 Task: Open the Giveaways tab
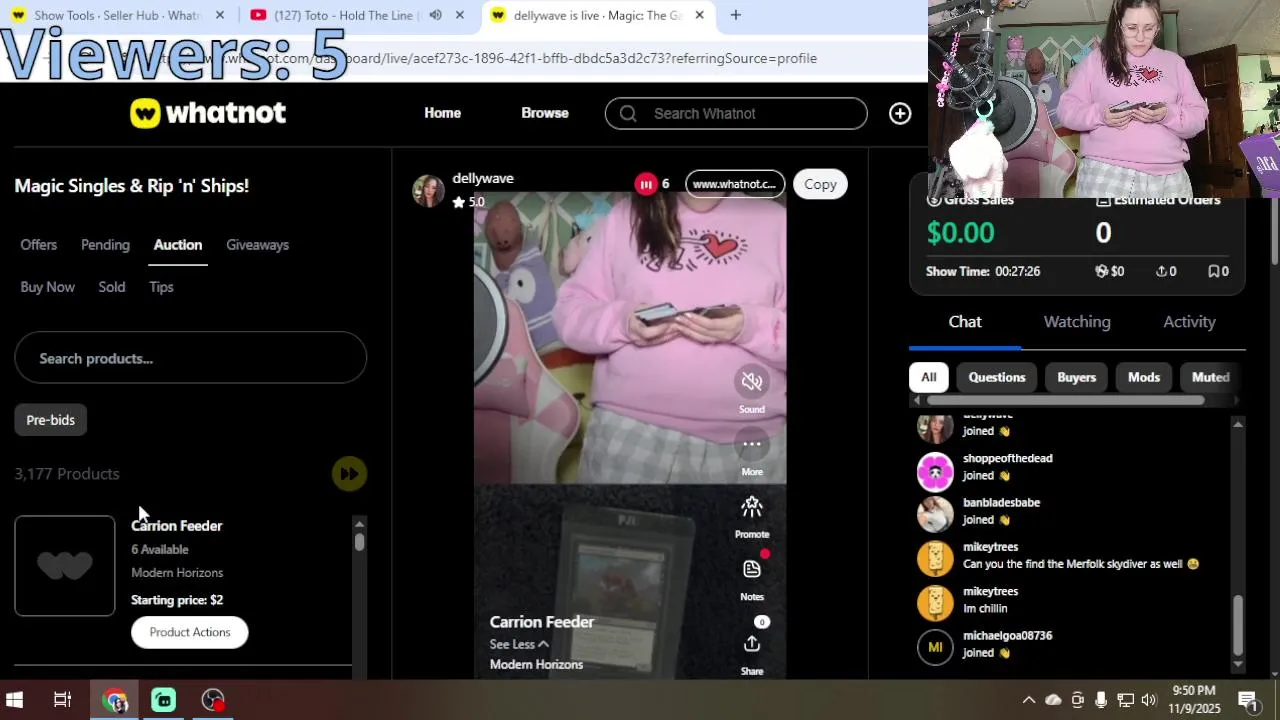(257, 245)
